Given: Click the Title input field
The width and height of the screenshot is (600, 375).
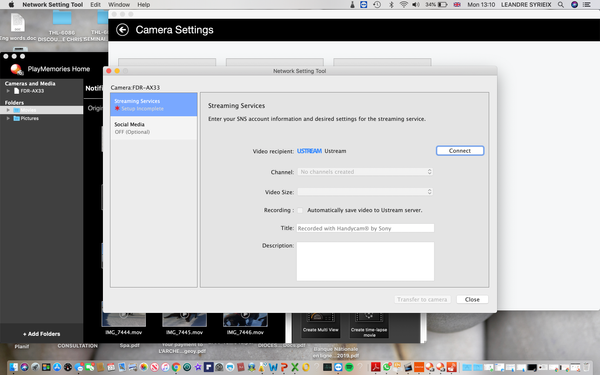Looking at the screenshot, I should coord(365,228).
